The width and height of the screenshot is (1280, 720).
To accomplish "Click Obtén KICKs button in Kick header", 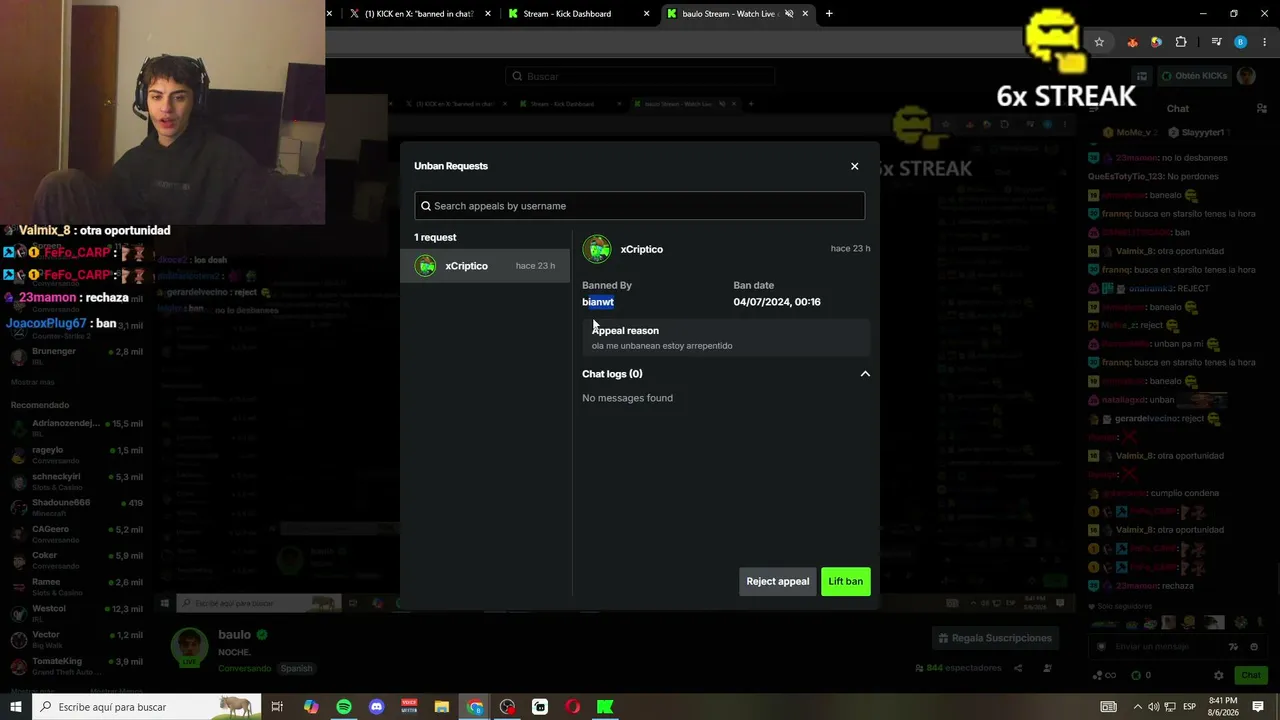I will tap(1195, 76).
